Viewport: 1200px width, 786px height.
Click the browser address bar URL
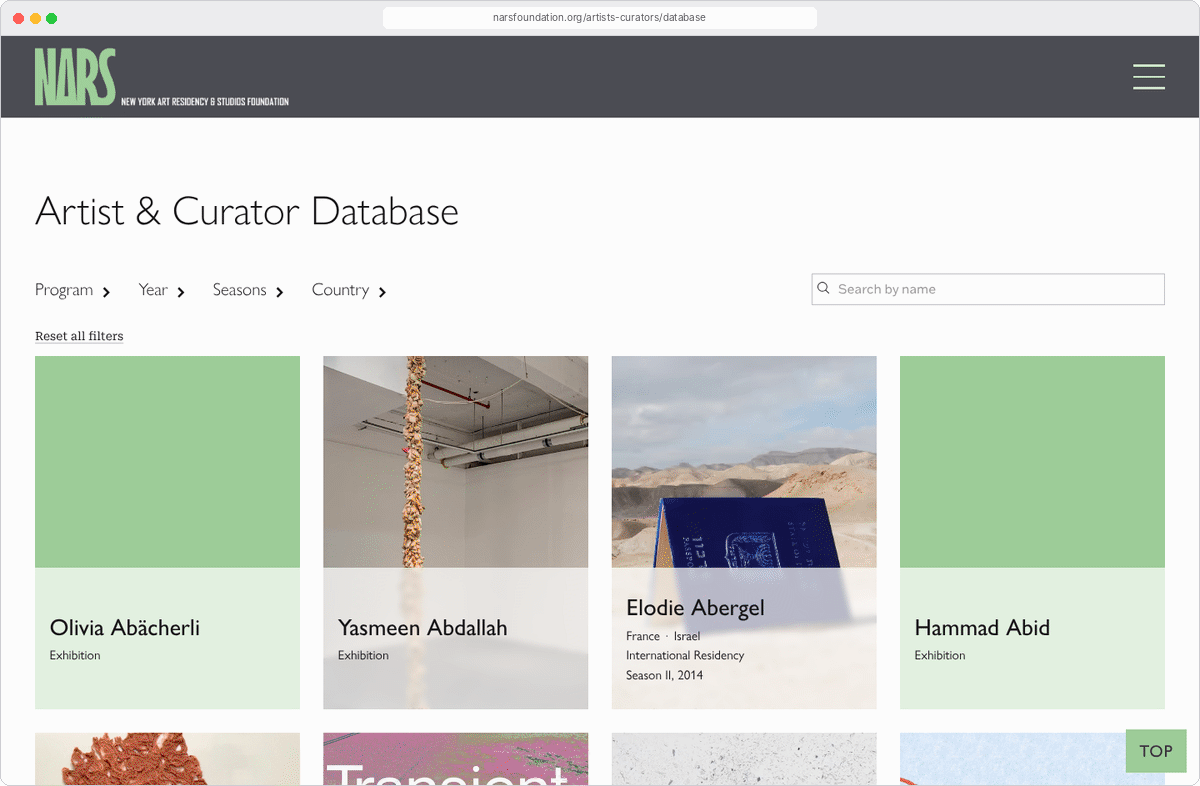click(600, 18)
